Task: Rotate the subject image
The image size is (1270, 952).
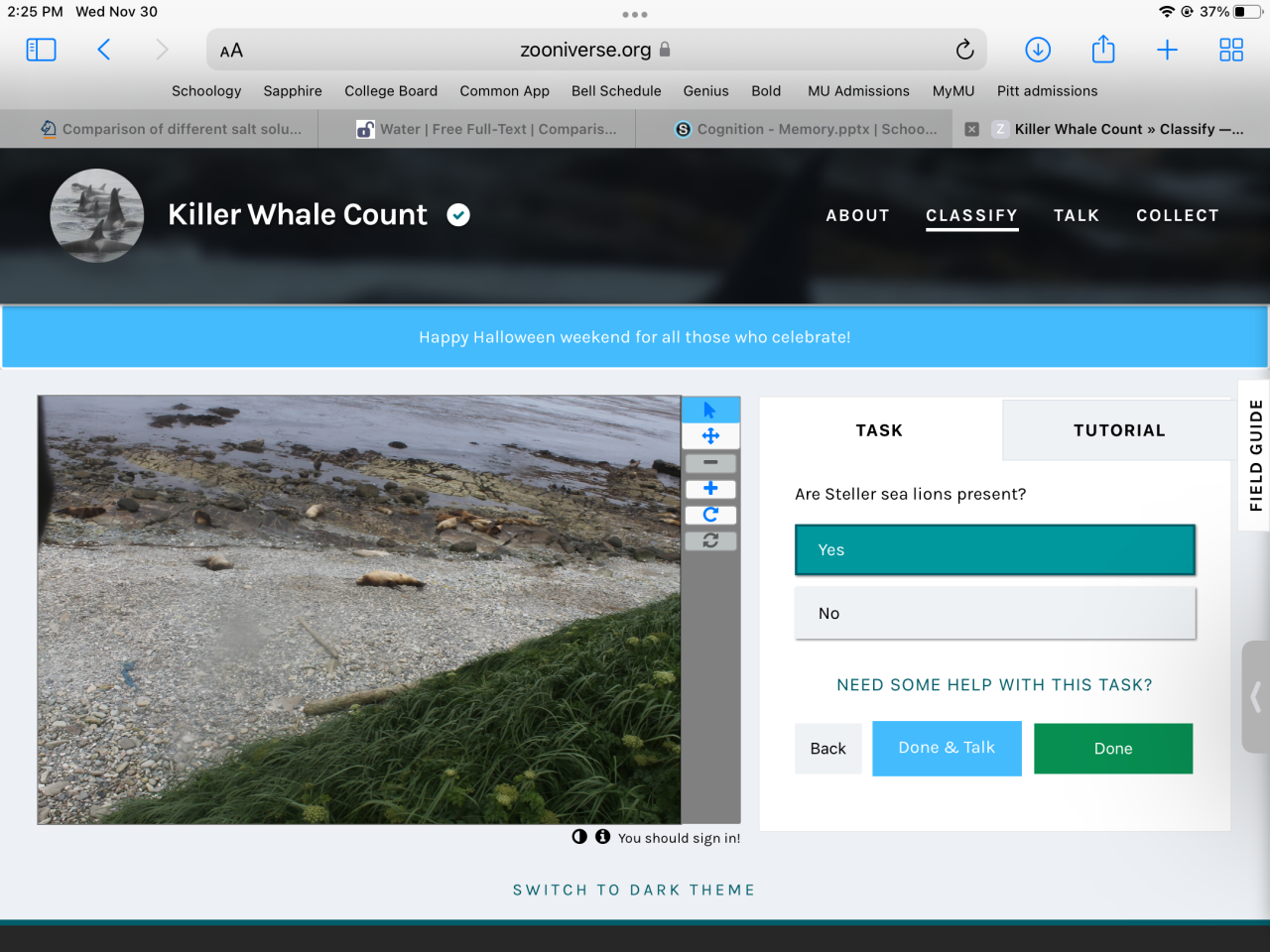Action: [x=710, y=514]
